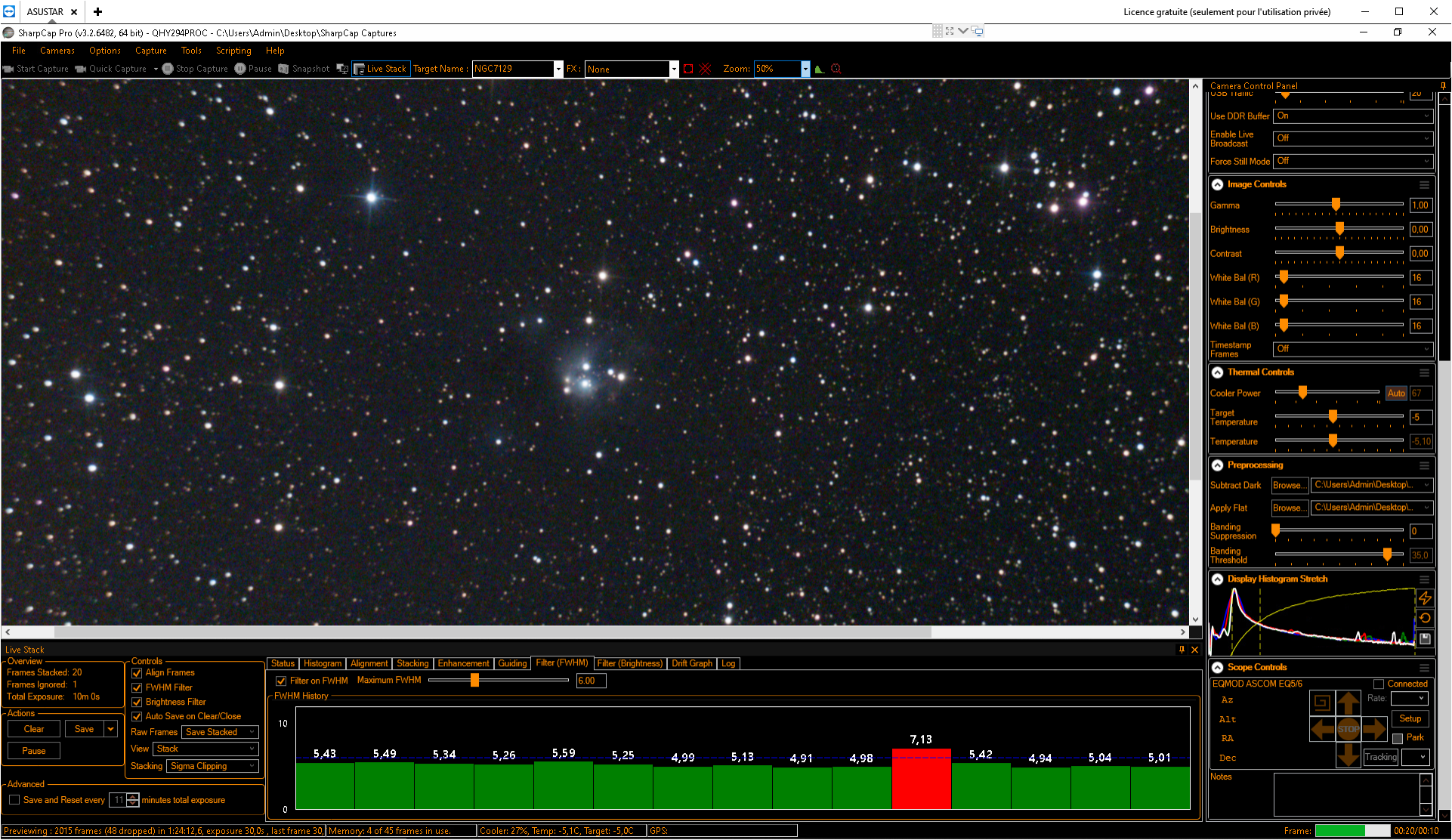Collapse the Thermal Controls section
The image size is (1452, 840).
(1218, 372)
